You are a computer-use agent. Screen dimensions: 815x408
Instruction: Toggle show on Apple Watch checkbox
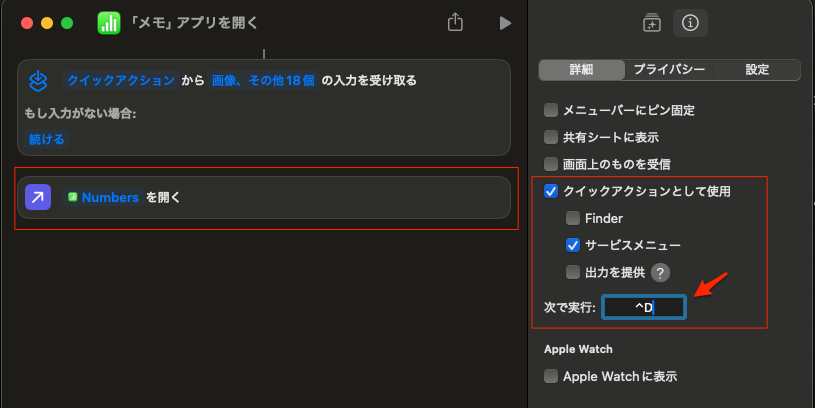click(551, 377)
